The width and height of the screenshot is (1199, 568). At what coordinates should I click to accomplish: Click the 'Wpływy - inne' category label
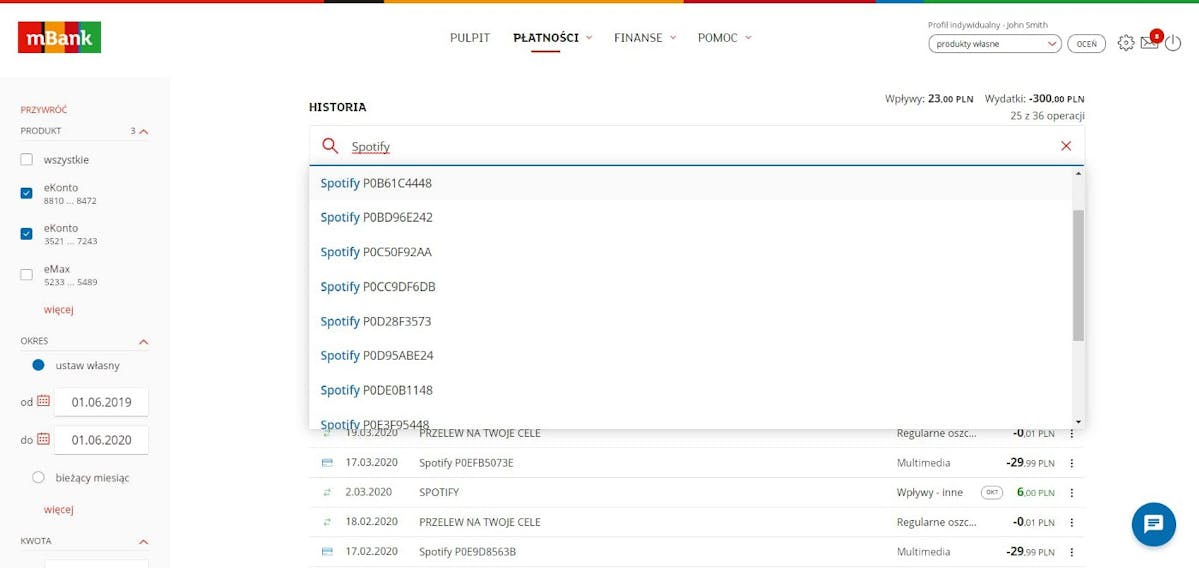[929, 492]
